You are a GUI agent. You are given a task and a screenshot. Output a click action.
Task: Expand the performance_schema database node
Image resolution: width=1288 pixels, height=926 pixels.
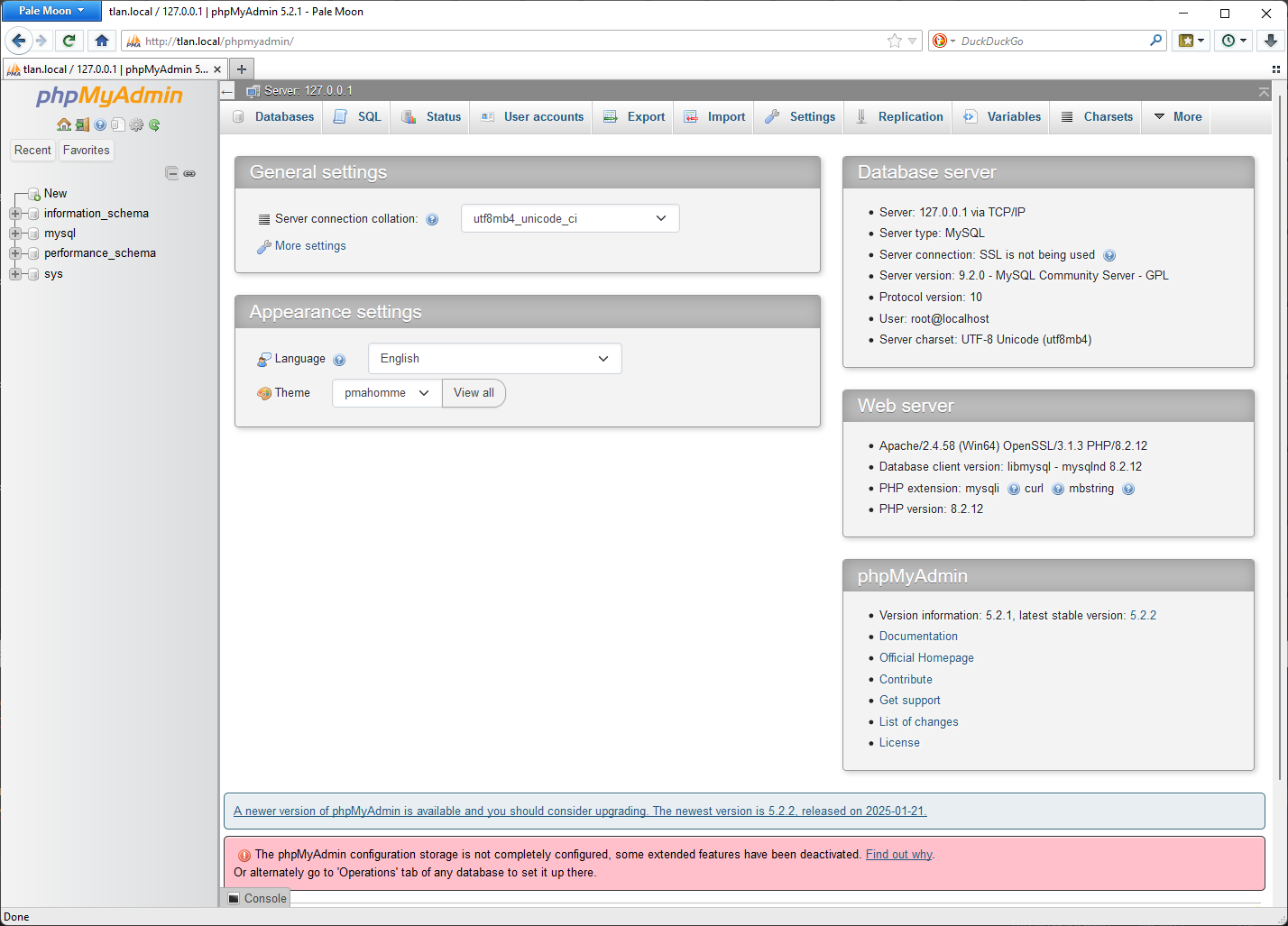(x=15, y=253)
